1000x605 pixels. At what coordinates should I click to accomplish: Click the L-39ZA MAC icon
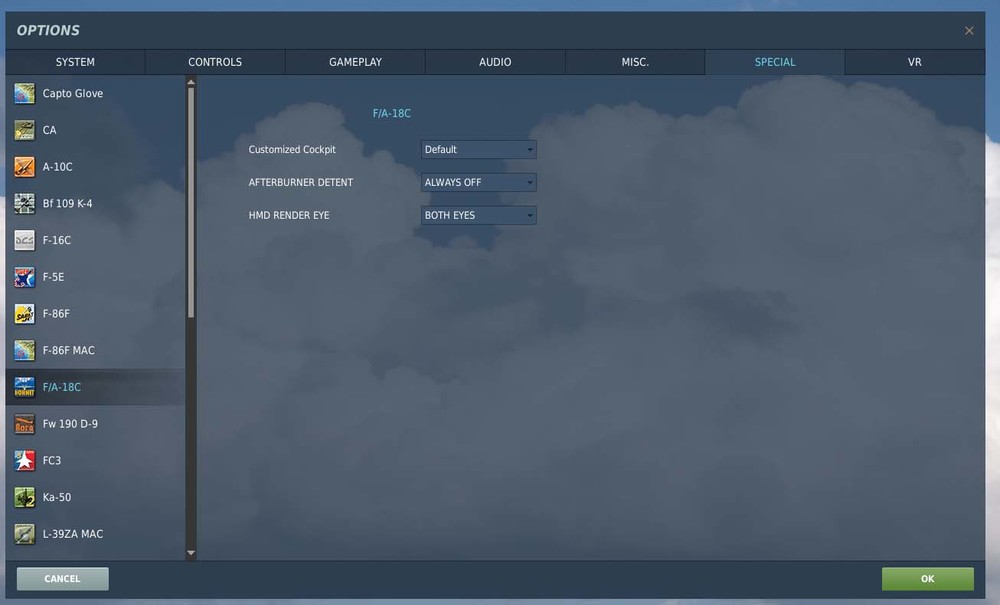coord(24,534)
